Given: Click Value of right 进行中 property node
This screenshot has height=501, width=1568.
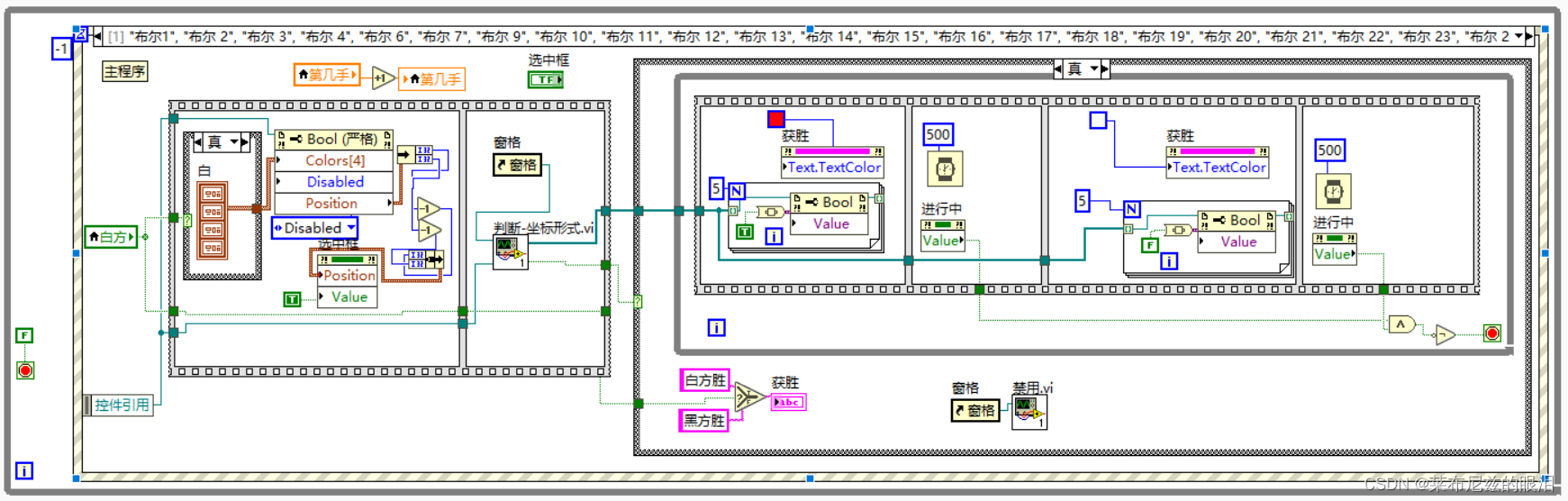Looking at the screenshot, I should (1334, 254).
